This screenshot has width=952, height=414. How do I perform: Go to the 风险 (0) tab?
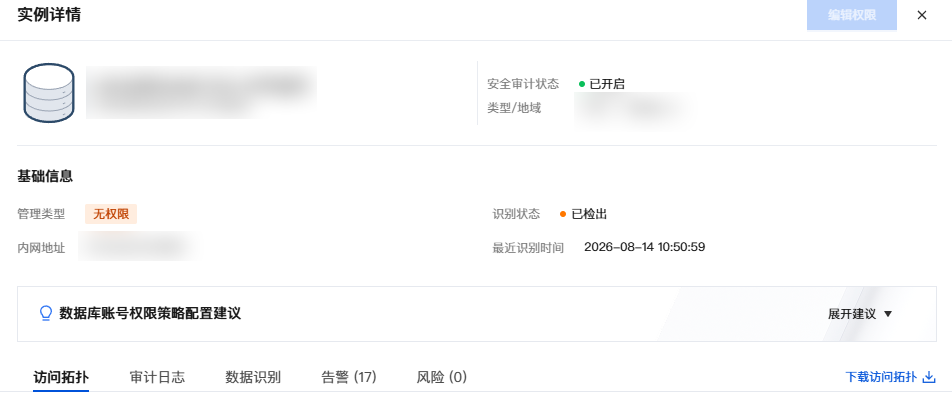click(x=441, y=378)
